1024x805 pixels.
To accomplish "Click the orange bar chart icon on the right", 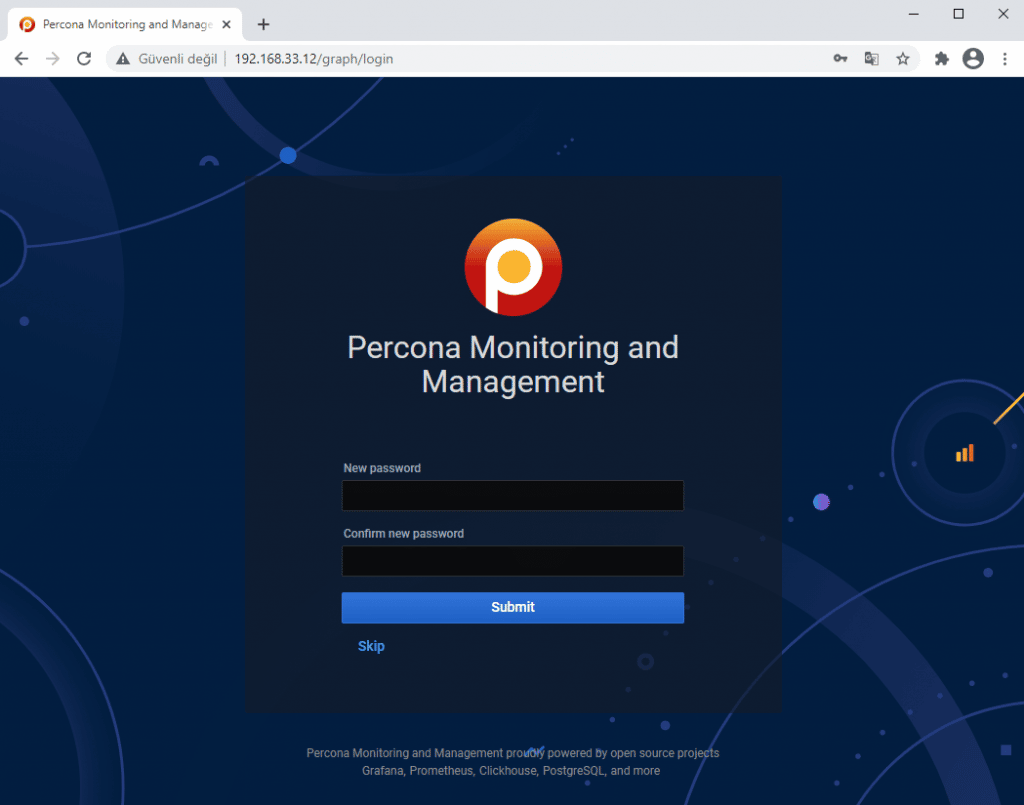I will coord(963,452).
